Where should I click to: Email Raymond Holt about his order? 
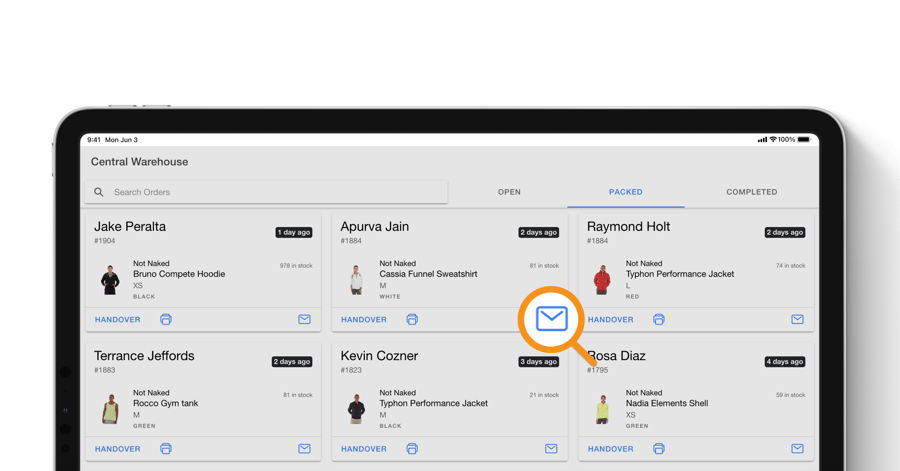797,320
